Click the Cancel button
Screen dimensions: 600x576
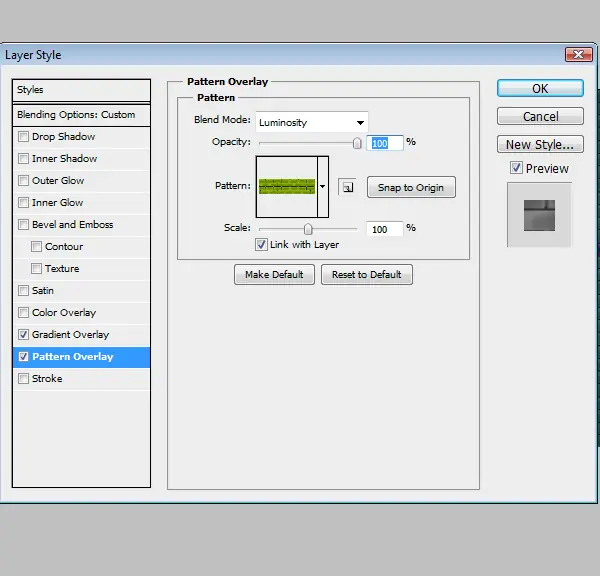coord(540,116)
